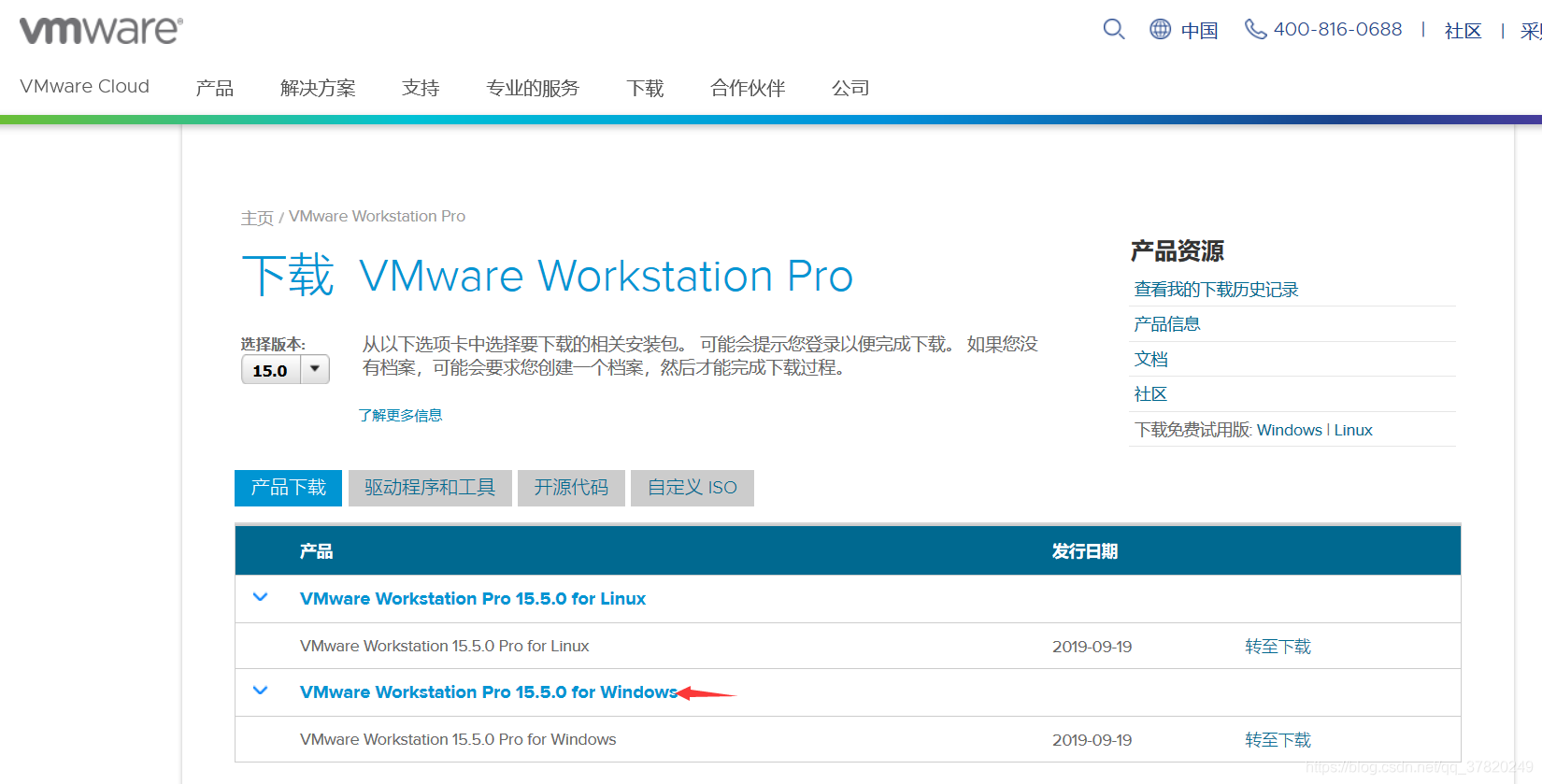The image size is (1542, 784).
Task: Open 支持 menu
Action: [x=421, y=88]
